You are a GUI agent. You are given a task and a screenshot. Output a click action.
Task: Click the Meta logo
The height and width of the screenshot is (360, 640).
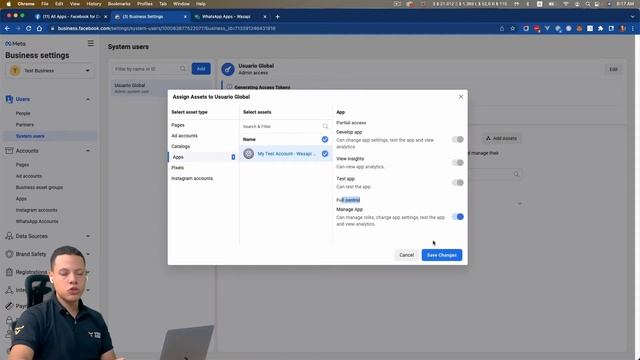15,44
